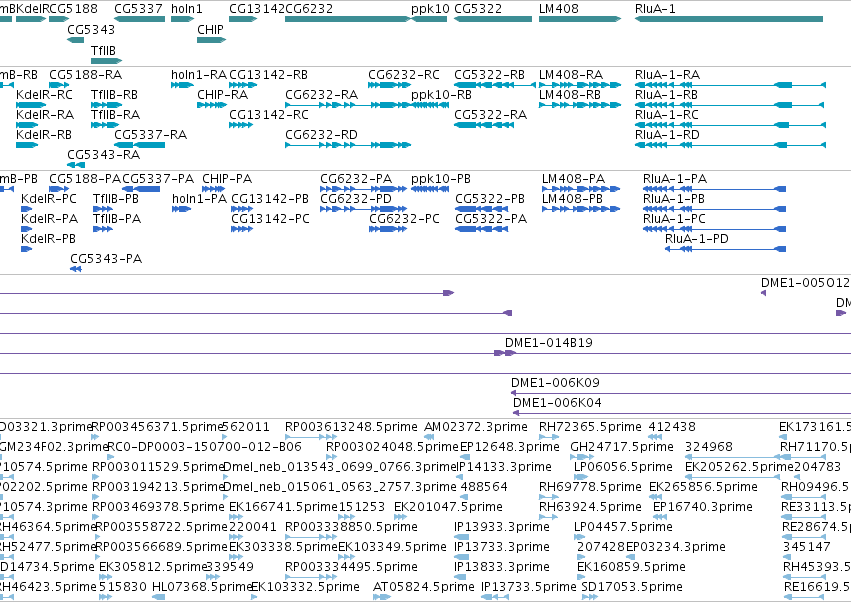Click the long RluA-1 gene bar

(x=729, y=19)
